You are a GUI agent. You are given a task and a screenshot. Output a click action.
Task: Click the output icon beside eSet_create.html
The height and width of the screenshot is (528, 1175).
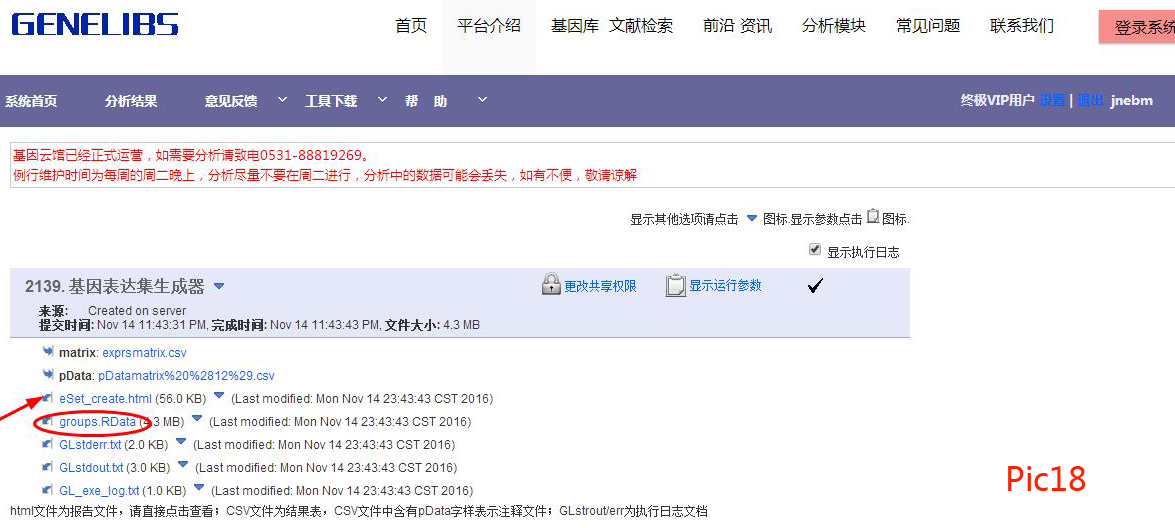click(48, 398)
